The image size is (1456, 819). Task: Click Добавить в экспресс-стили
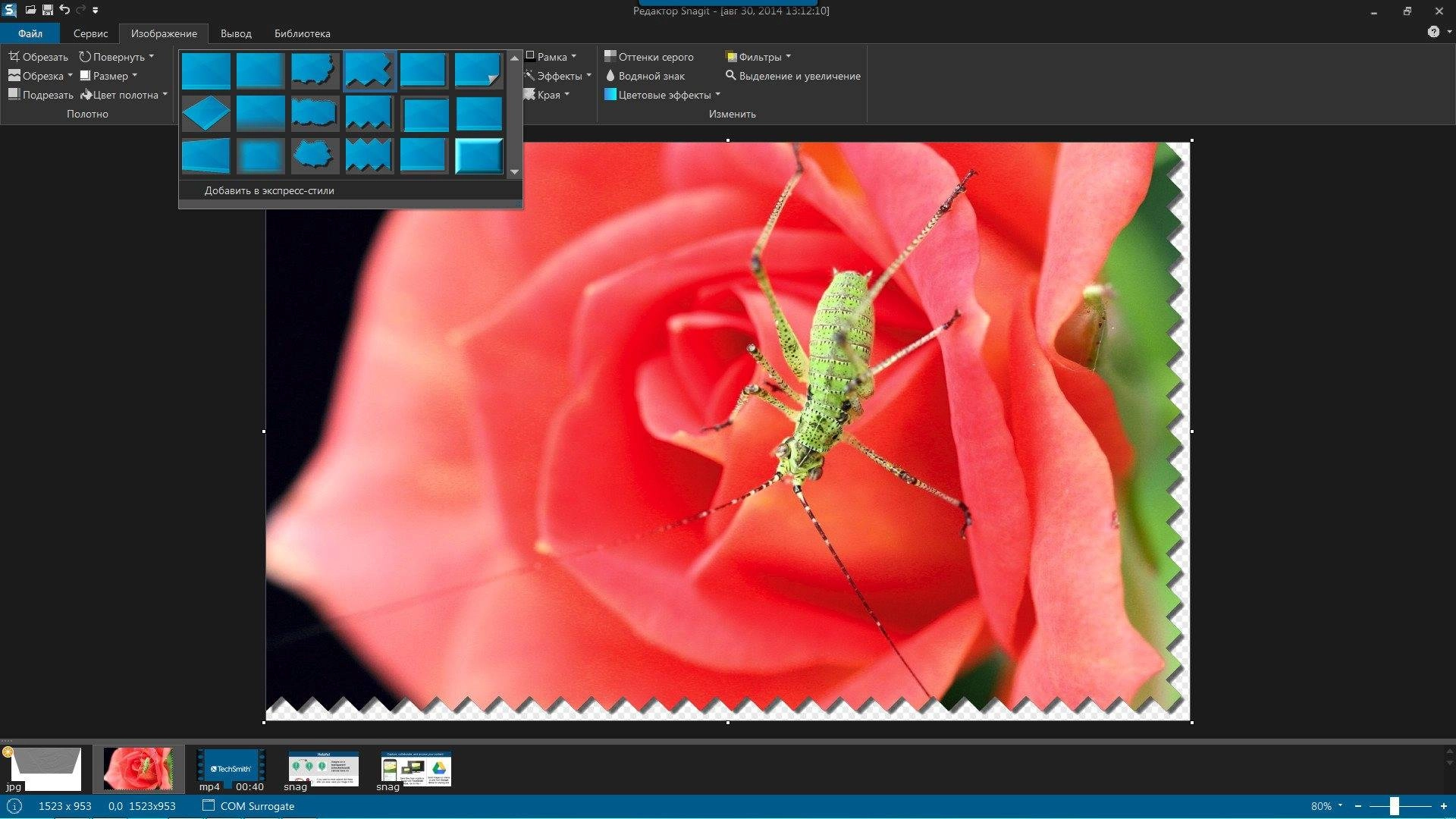pyautogui.click(x=269, y=190)
